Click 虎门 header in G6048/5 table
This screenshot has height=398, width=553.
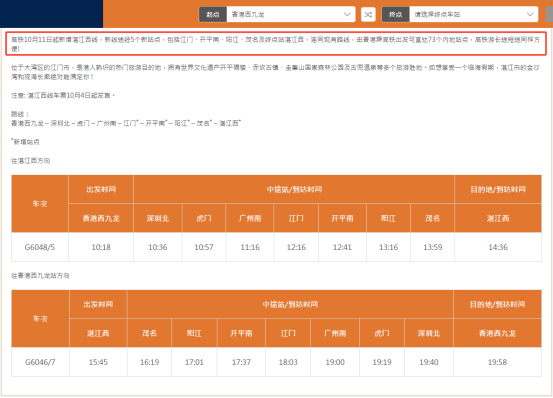point(204,218)
